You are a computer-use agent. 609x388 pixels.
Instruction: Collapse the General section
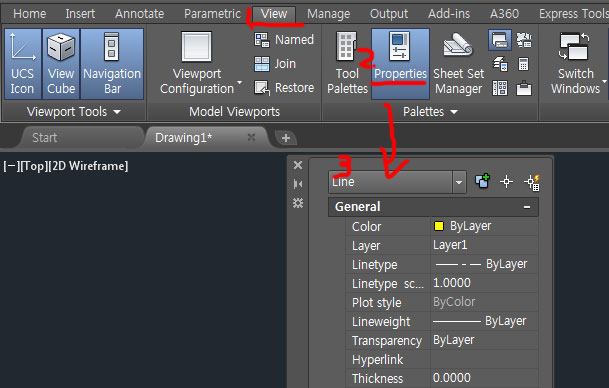527,207
